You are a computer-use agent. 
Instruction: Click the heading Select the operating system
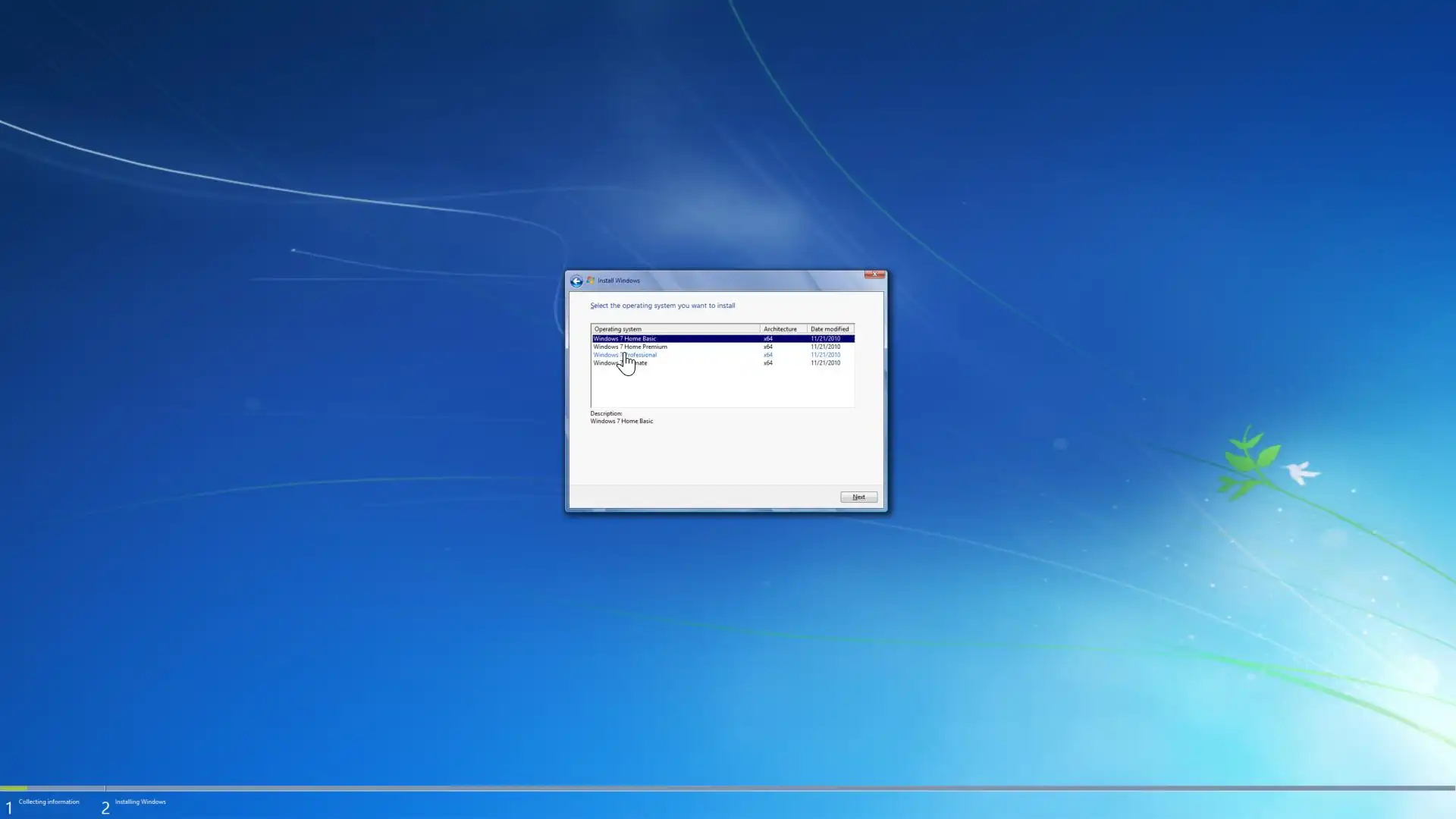pos(662,306)
